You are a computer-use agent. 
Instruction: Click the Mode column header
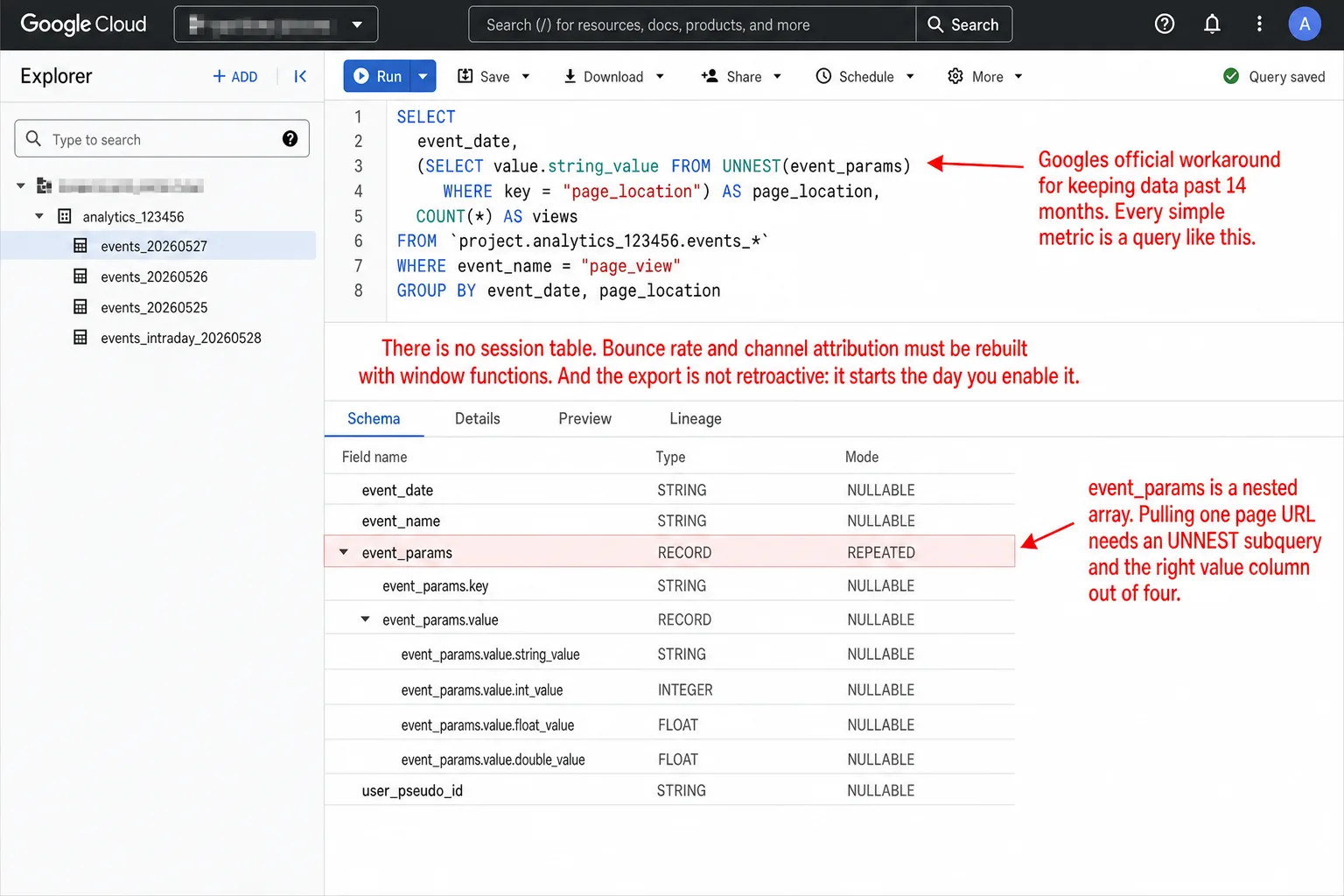pyautogui.click(x=862, y=457)
